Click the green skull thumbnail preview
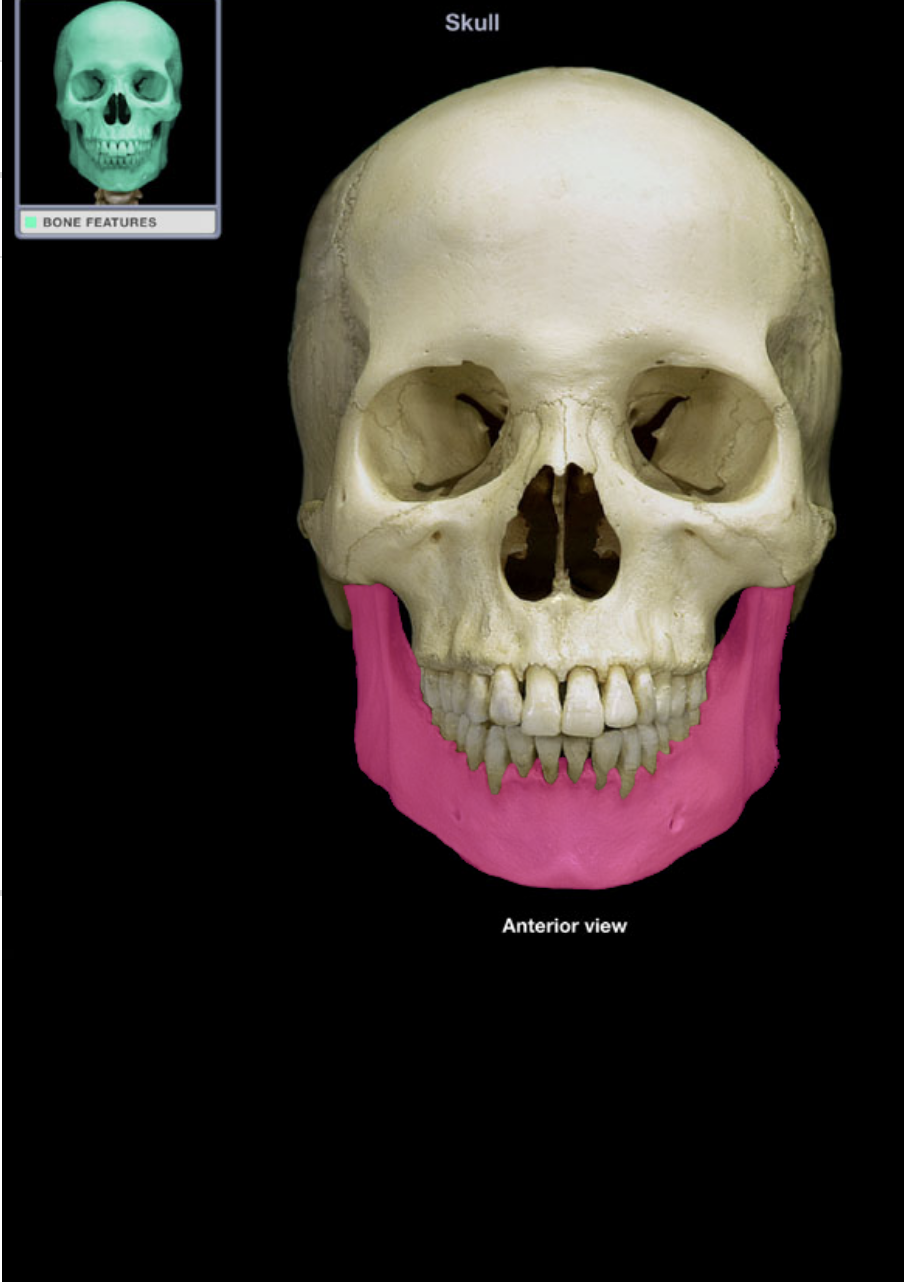904x1282 pixels. pos(117,98)
